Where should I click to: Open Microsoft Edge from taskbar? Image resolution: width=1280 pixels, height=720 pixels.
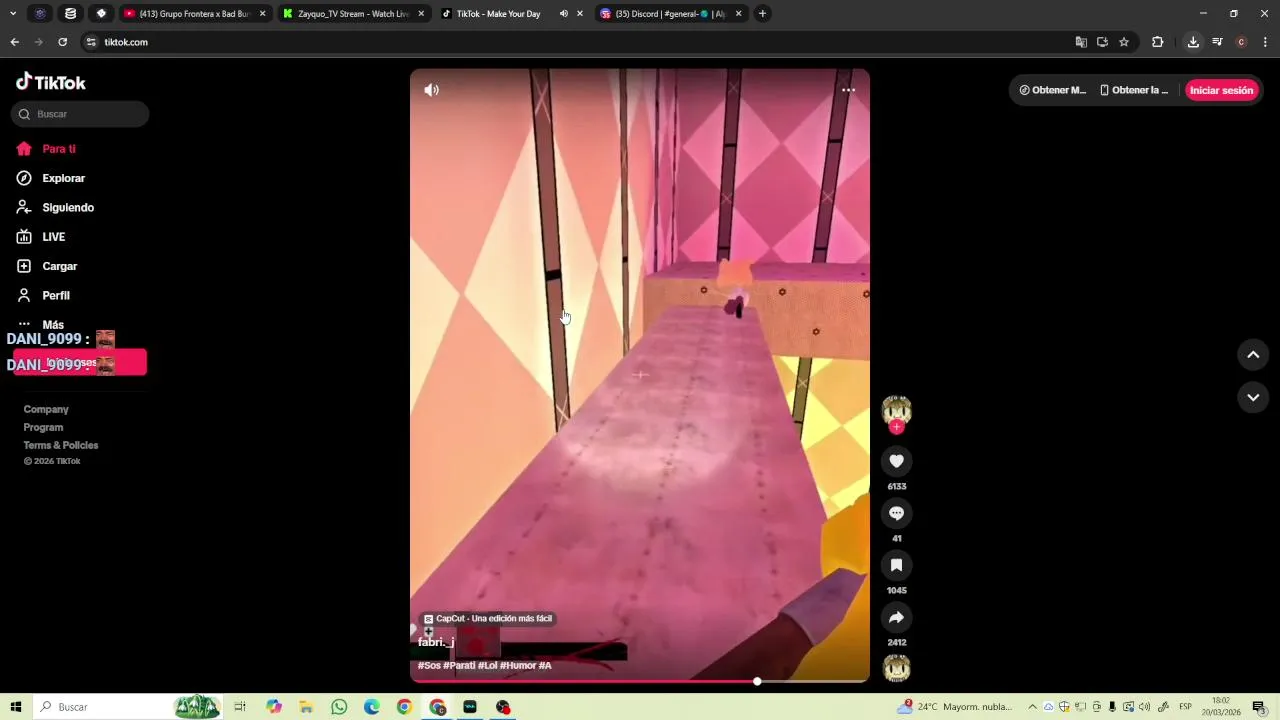(x=372, y=707)
